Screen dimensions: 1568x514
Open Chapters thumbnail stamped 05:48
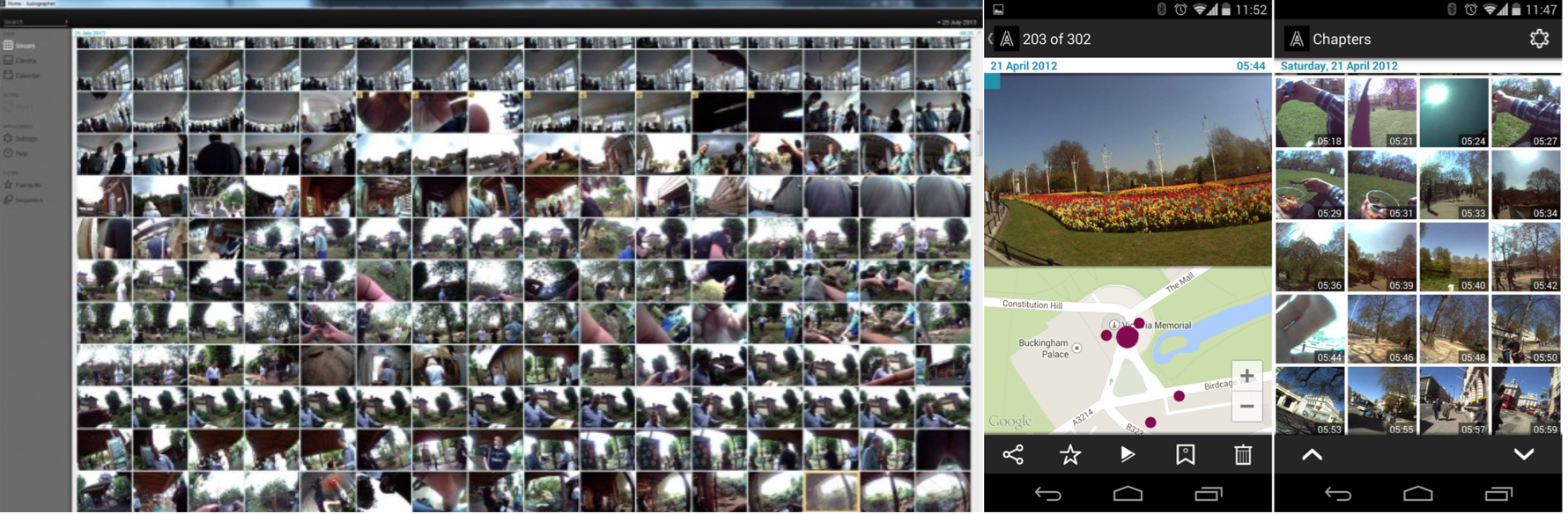pos(1454,329)
